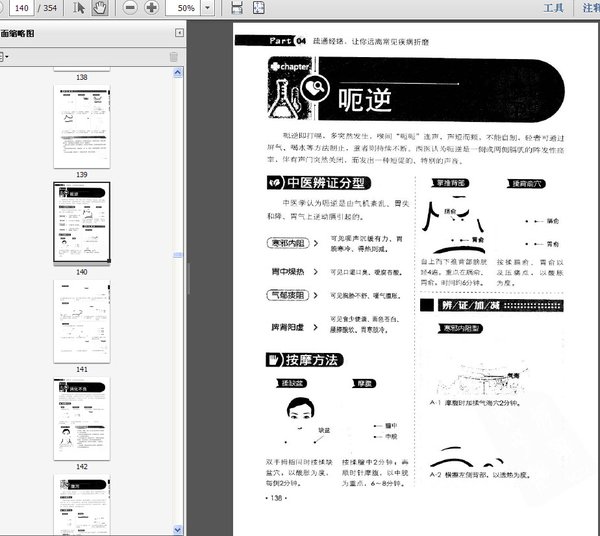The height and width of the screenshot is (536, 600).
Task: Click the trash delete pages icon
Action: click(173, 57)
